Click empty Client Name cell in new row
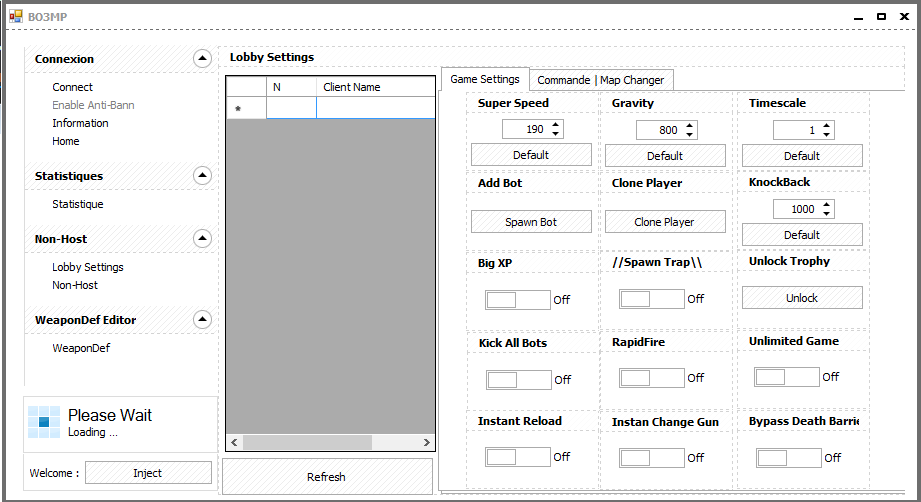The height and width of the screenshot is (502, 921). (x=376, y=108)
